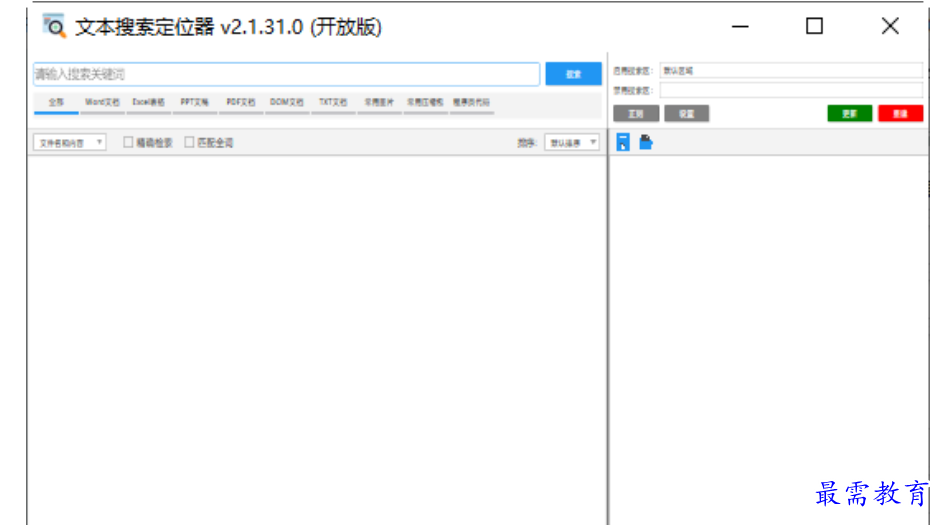Click the magnifier app icon in title bar
Viewport: 937px width, 525px height.
click(x=54, y=26)
